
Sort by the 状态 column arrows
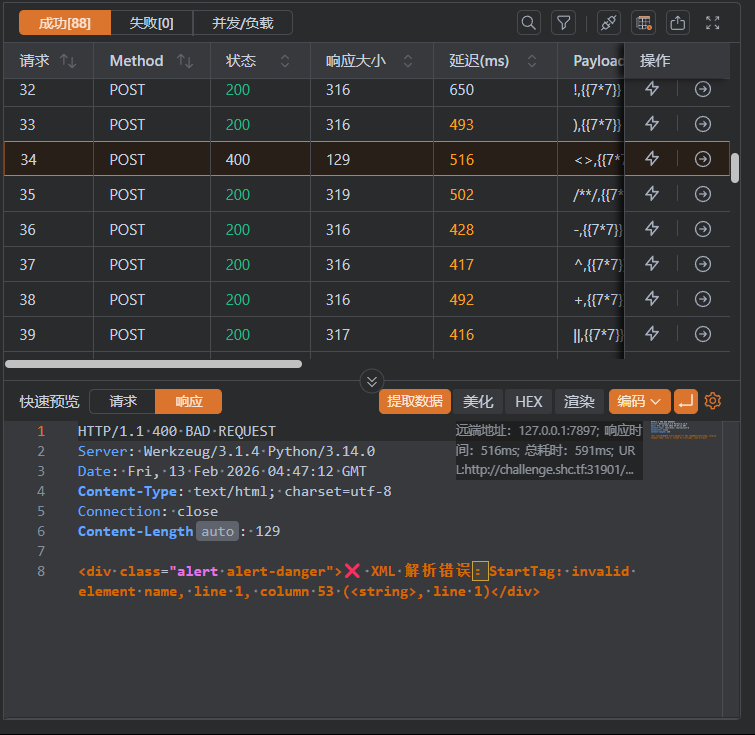point(285,61)
